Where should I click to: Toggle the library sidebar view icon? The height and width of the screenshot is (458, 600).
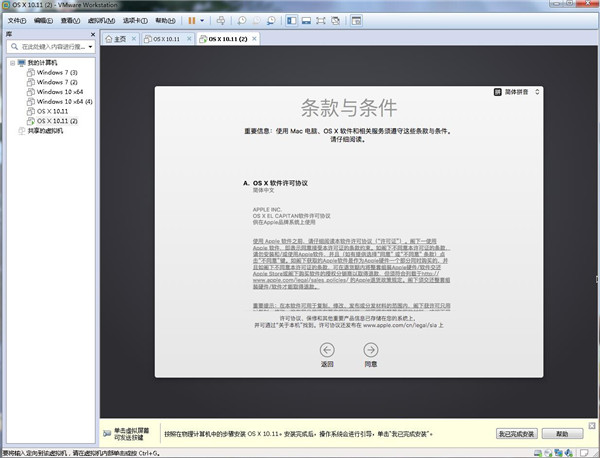point(292,21)
